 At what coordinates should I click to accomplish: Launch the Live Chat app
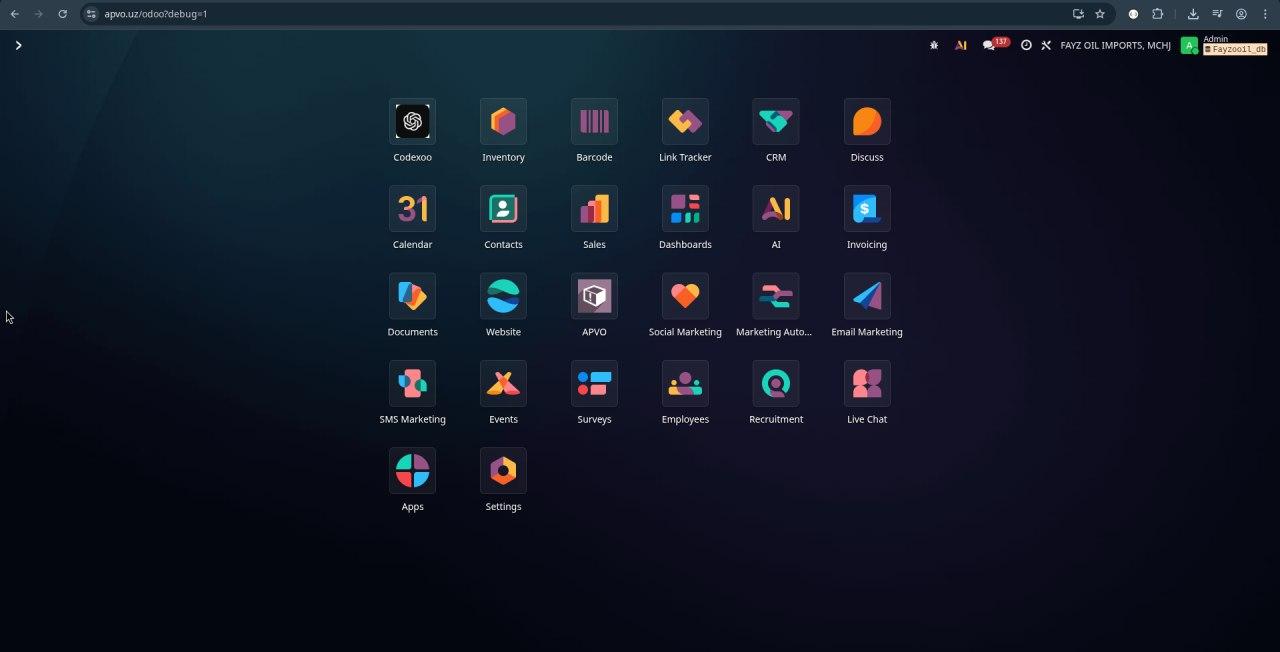tap(867, 384)
